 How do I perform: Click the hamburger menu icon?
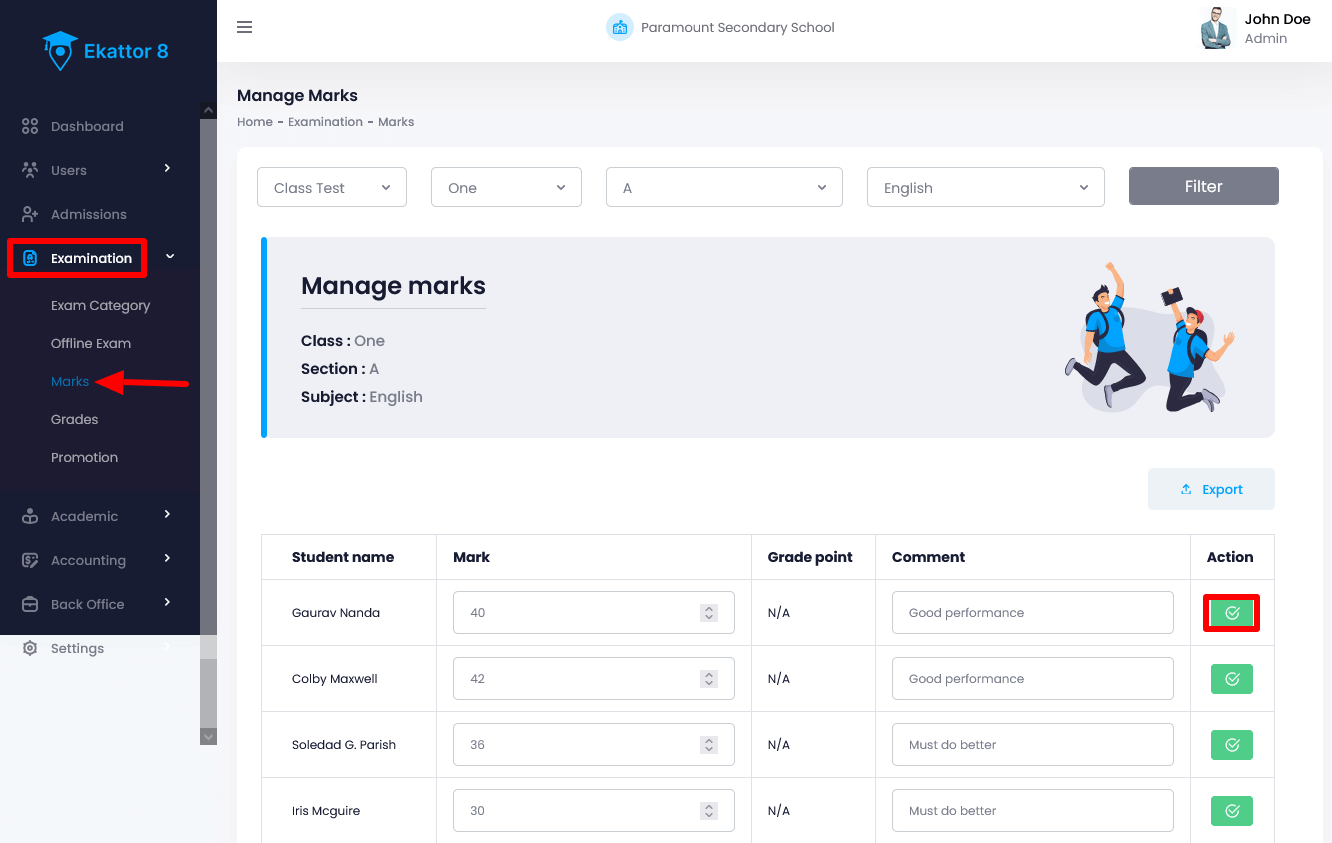244,27
